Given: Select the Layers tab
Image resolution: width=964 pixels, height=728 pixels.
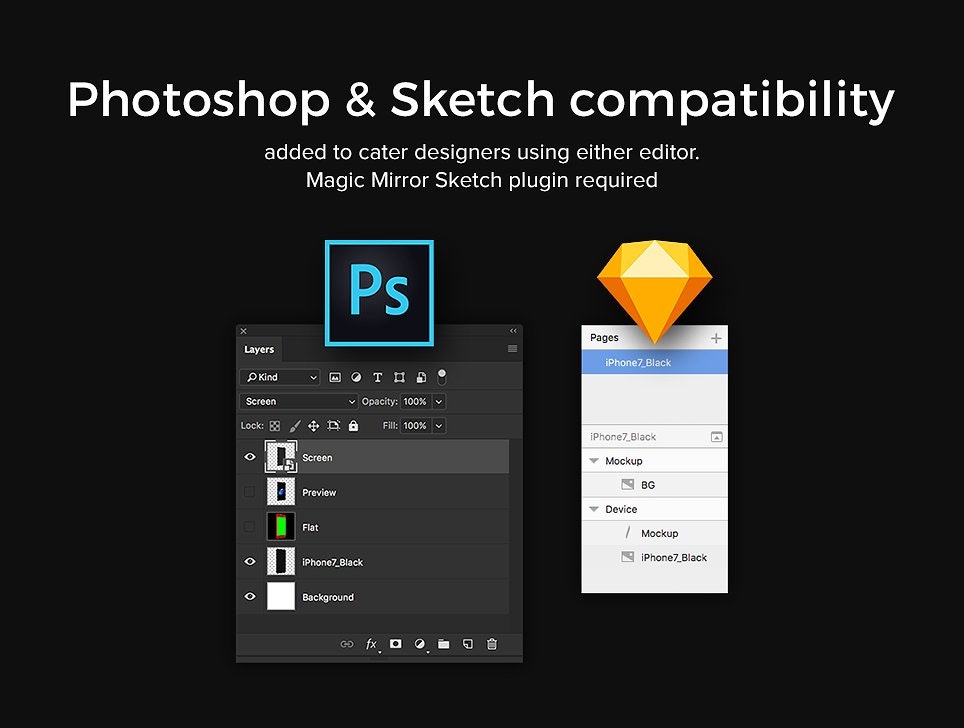Looking at the screenshot, I should click(259, 349).
